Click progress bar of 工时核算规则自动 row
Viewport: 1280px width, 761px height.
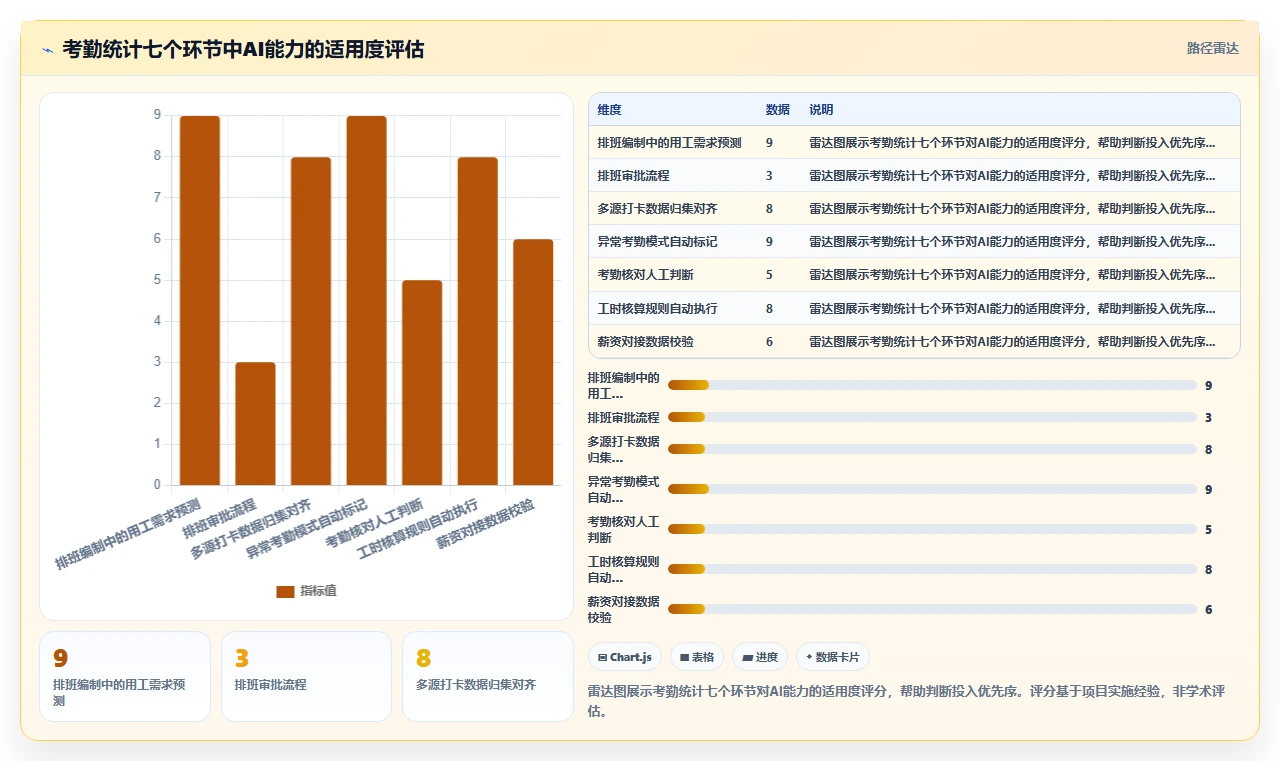tap(932, 569)
